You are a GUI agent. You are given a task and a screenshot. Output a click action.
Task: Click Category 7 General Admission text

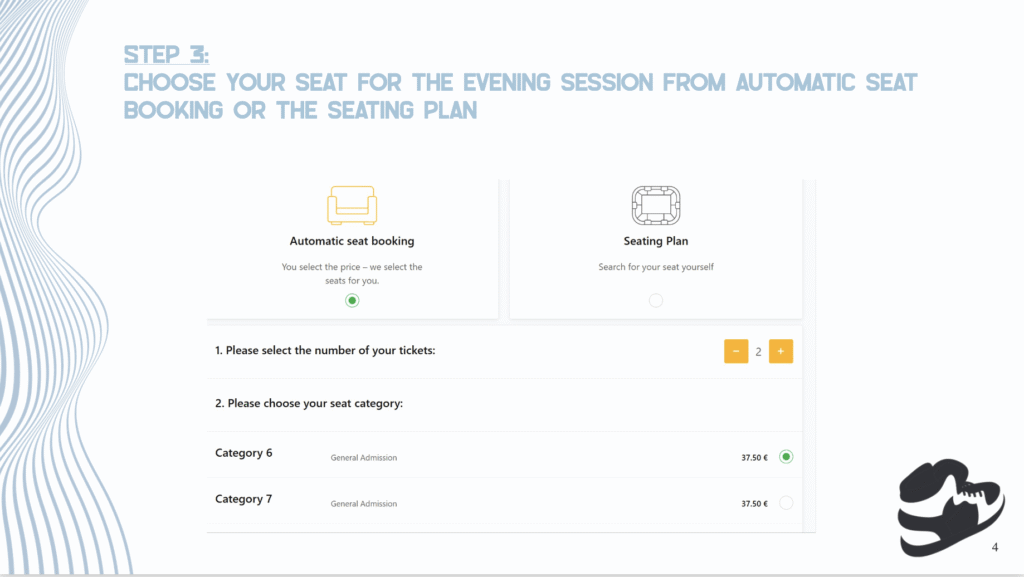(364, 504)
